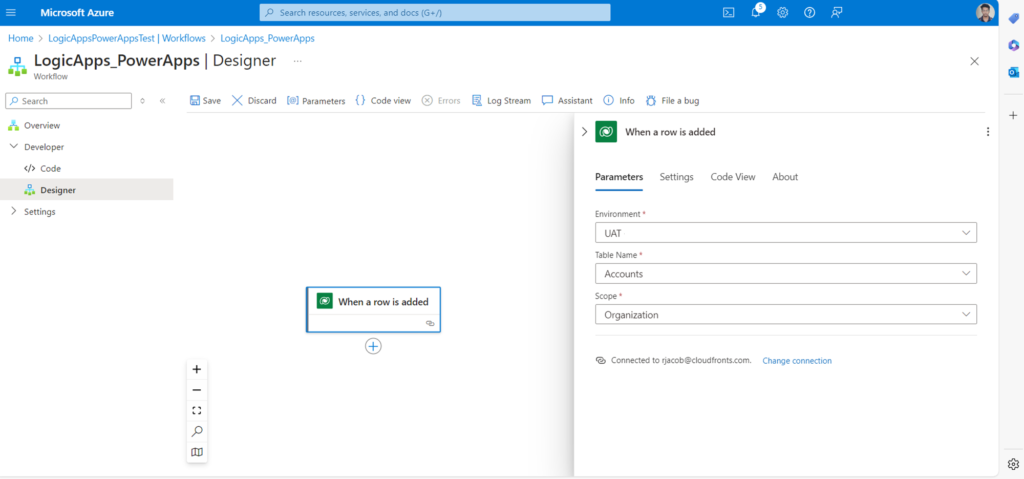
Task: Switch to Code view from the toolbar
Action: click(383, 101)
